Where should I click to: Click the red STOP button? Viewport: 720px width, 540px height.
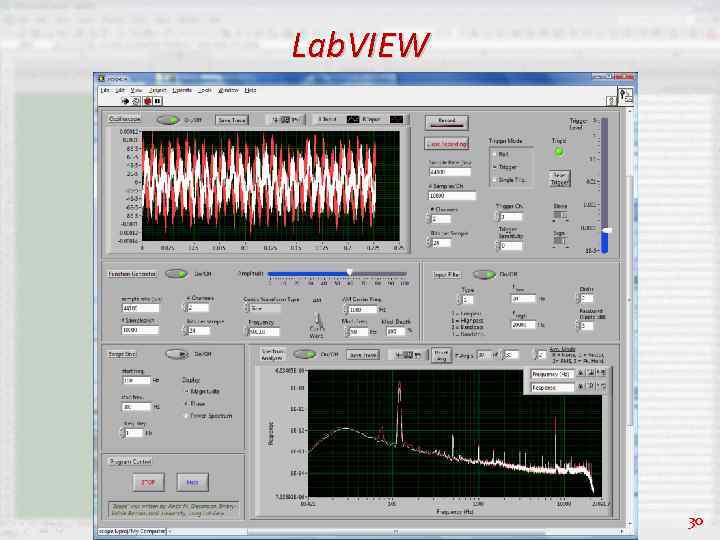click(x=148, y=482)
